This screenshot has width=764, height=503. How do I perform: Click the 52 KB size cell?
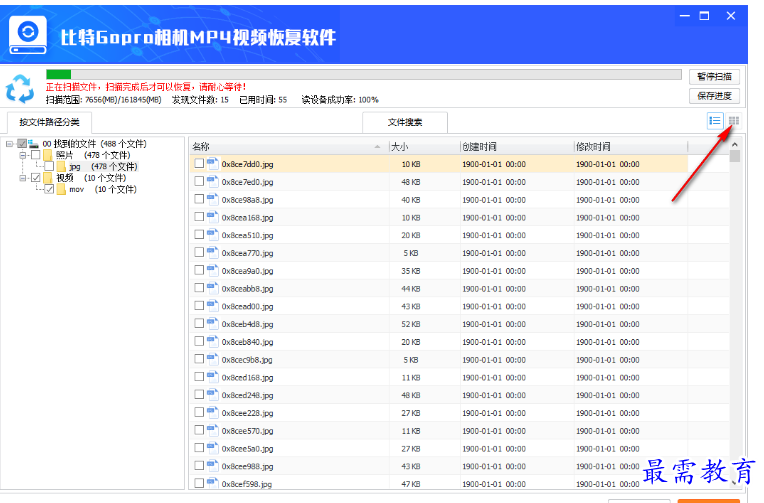click(411, 324)
